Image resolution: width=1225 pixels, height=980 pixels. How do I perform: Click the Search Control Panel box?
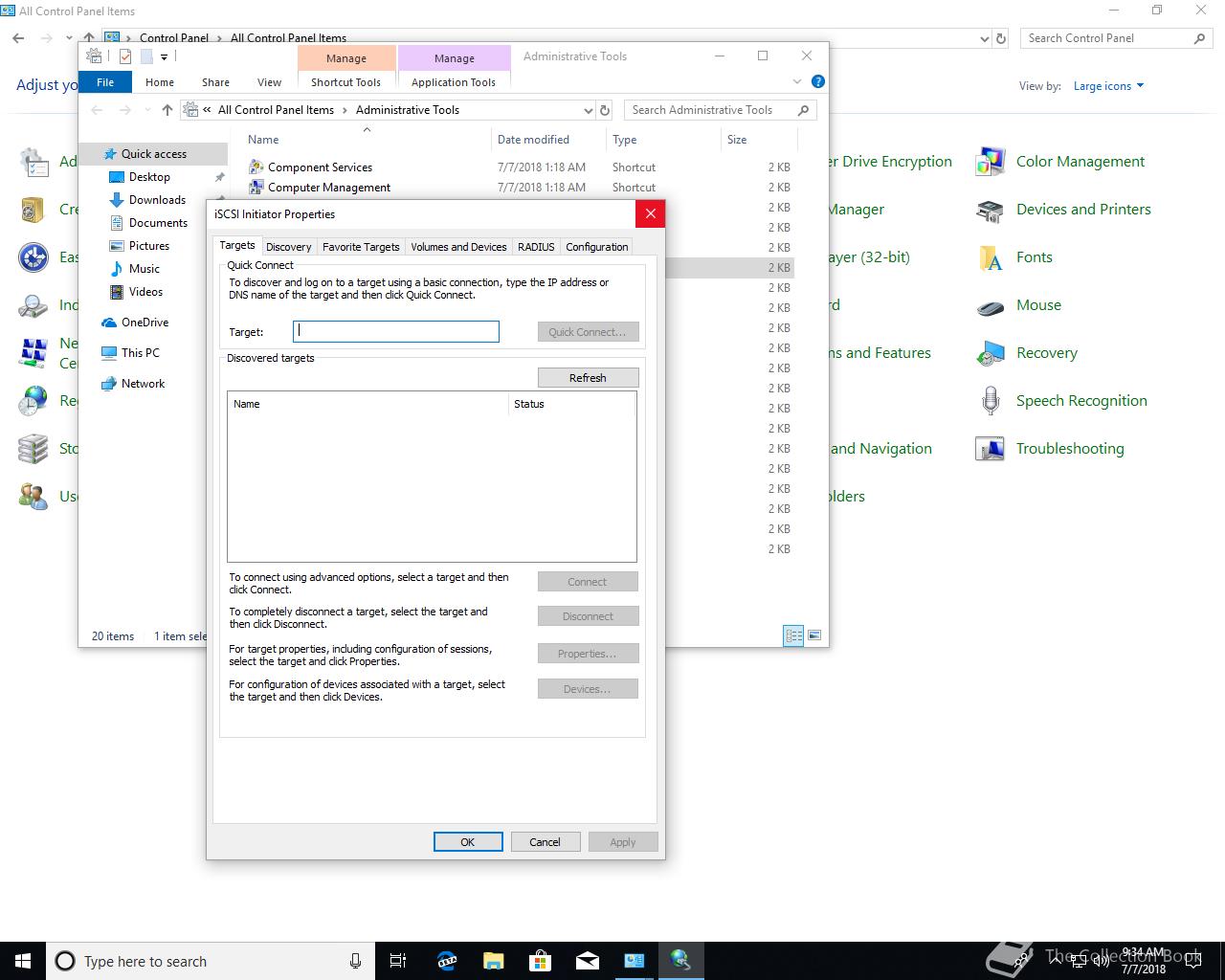click(1116, 38)
